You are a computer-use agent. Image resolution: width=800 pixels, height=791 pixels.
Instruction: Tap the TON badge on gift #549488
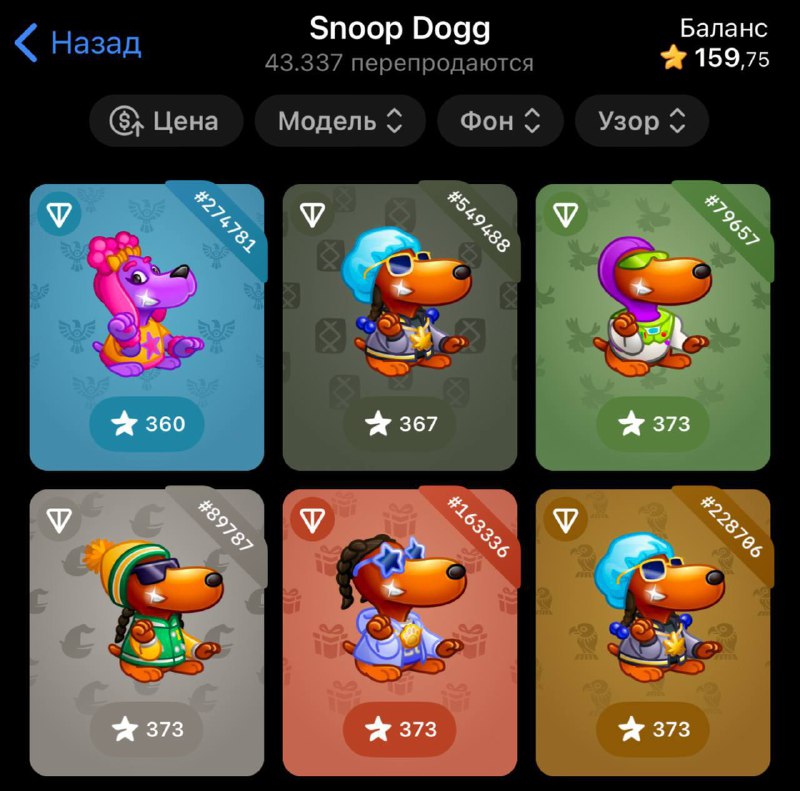tap(312, 214)
